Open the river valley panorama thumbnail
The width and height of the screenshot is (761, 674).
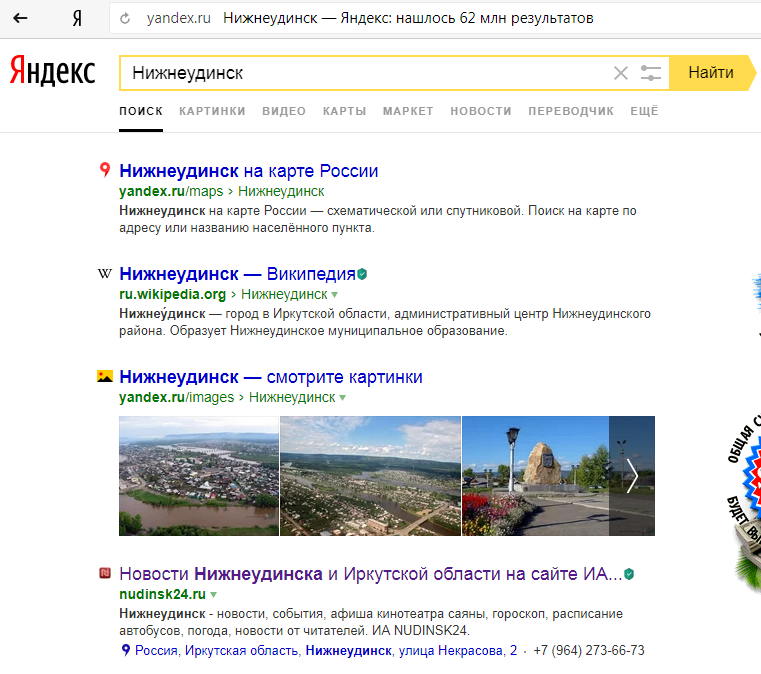click(x=370, y=476)
